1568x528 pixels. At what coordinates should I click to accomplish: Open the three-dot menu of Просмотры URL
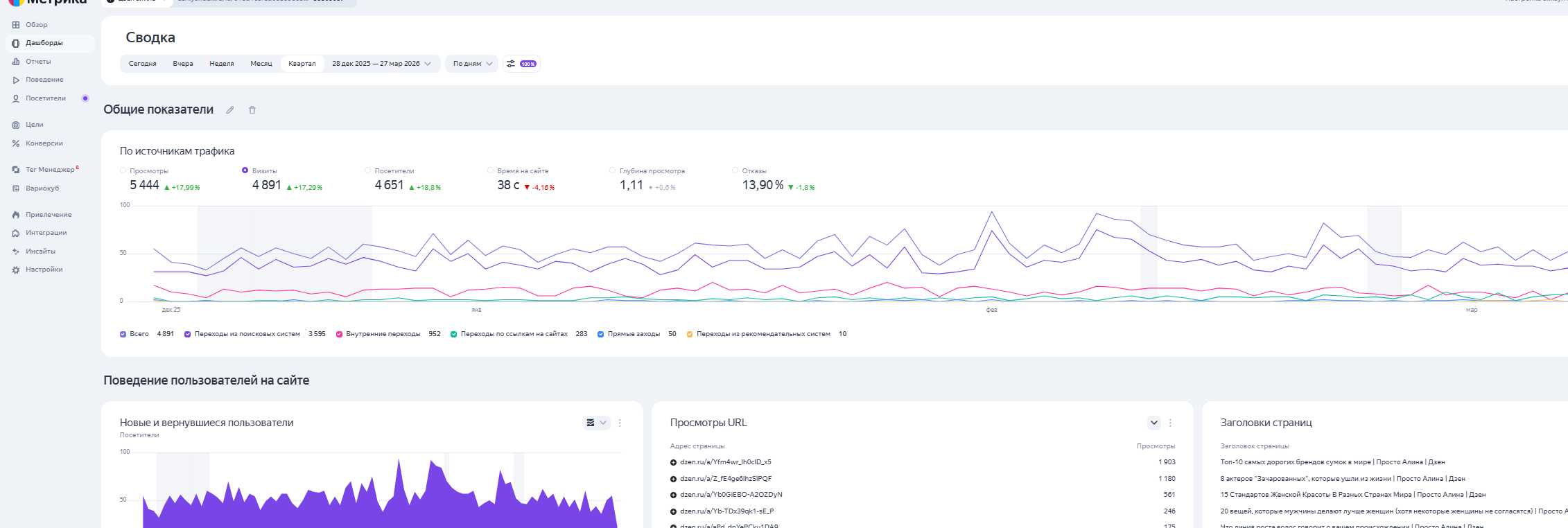click(x=1170, y=423)
